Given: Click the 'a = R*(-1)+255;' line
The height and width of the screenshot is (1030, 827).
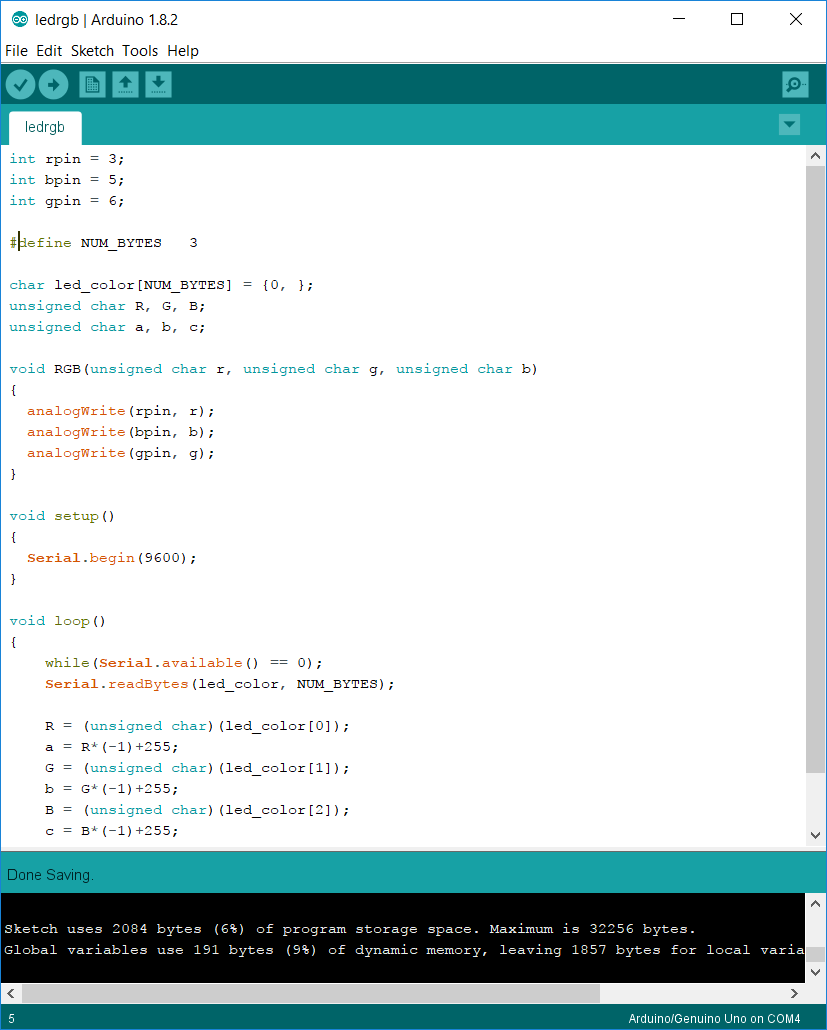Looking at the screenshot, I should click(112, 747).
